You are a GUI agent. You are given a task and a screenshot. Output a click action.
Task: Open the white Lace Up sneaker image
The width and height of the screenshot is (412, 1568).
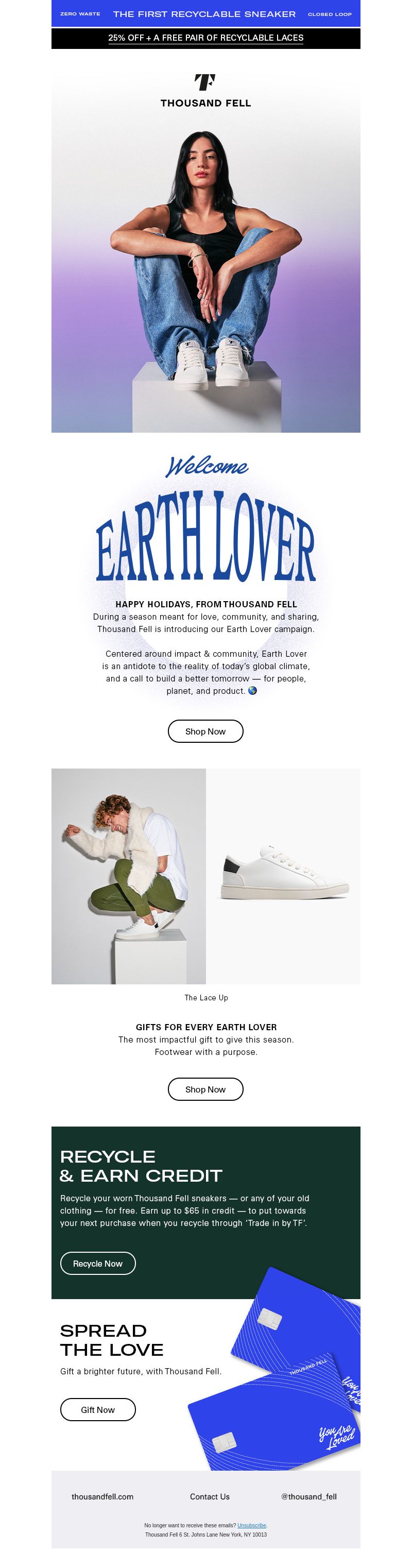coord(283,876)
